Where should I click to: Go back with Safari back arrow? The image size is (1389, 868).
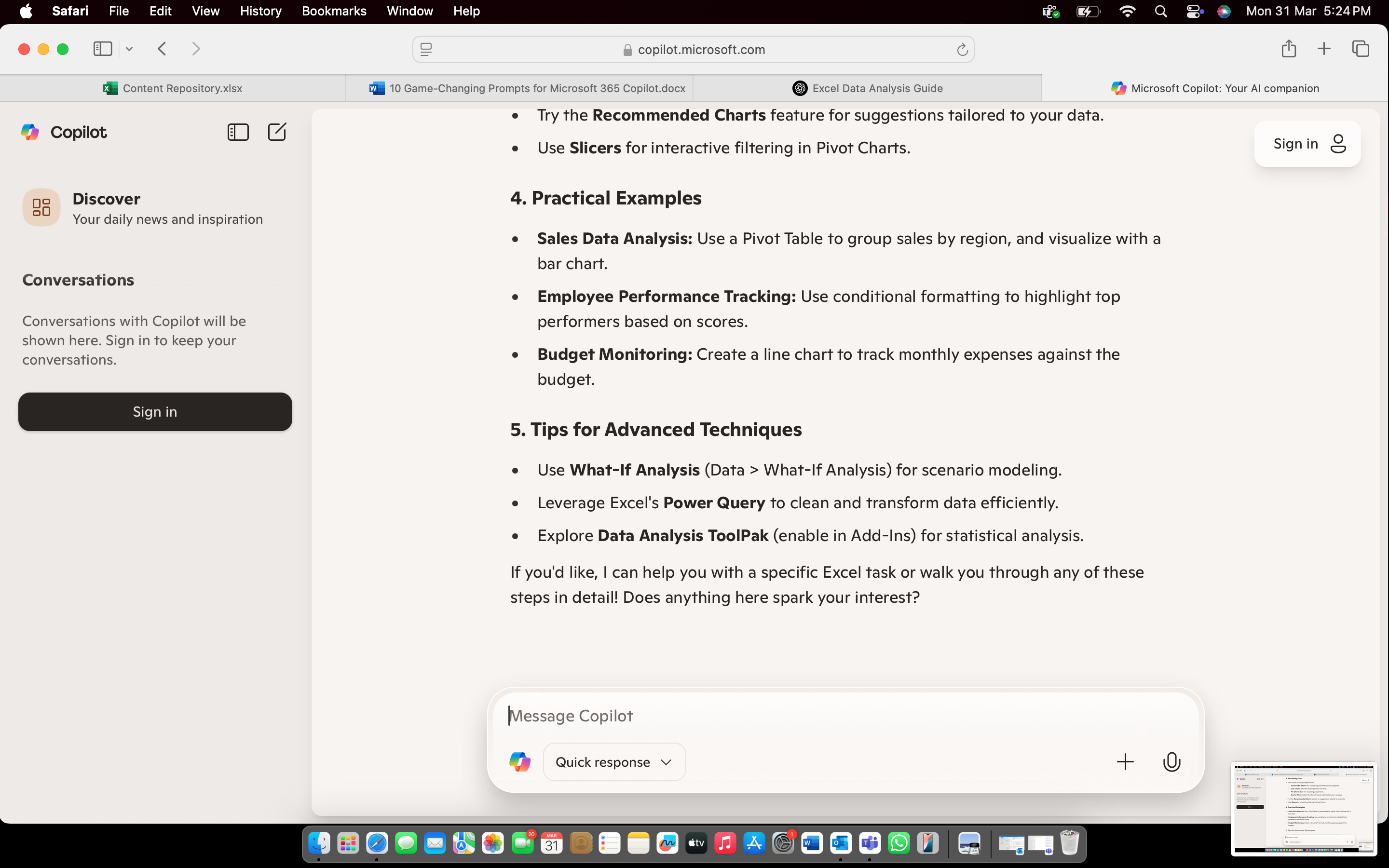[x=162, y=49]
